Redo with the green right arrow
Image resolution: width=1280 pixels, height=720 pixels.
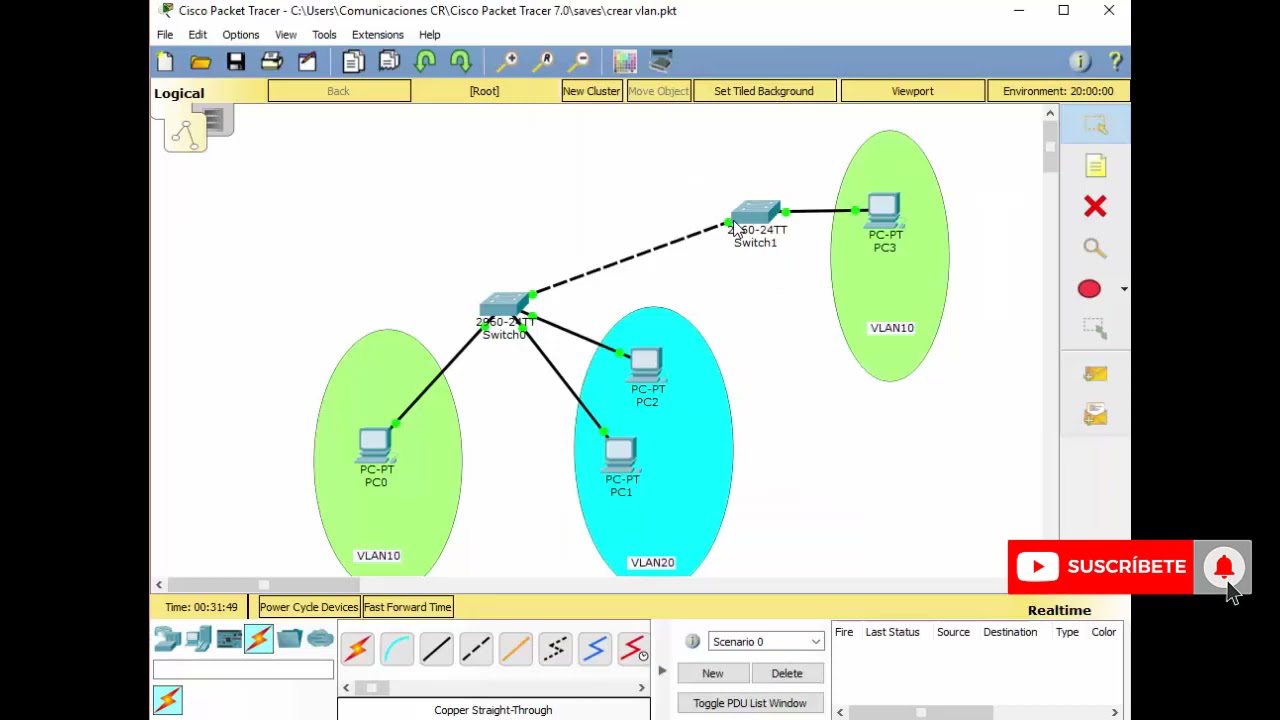coord(460,62)
